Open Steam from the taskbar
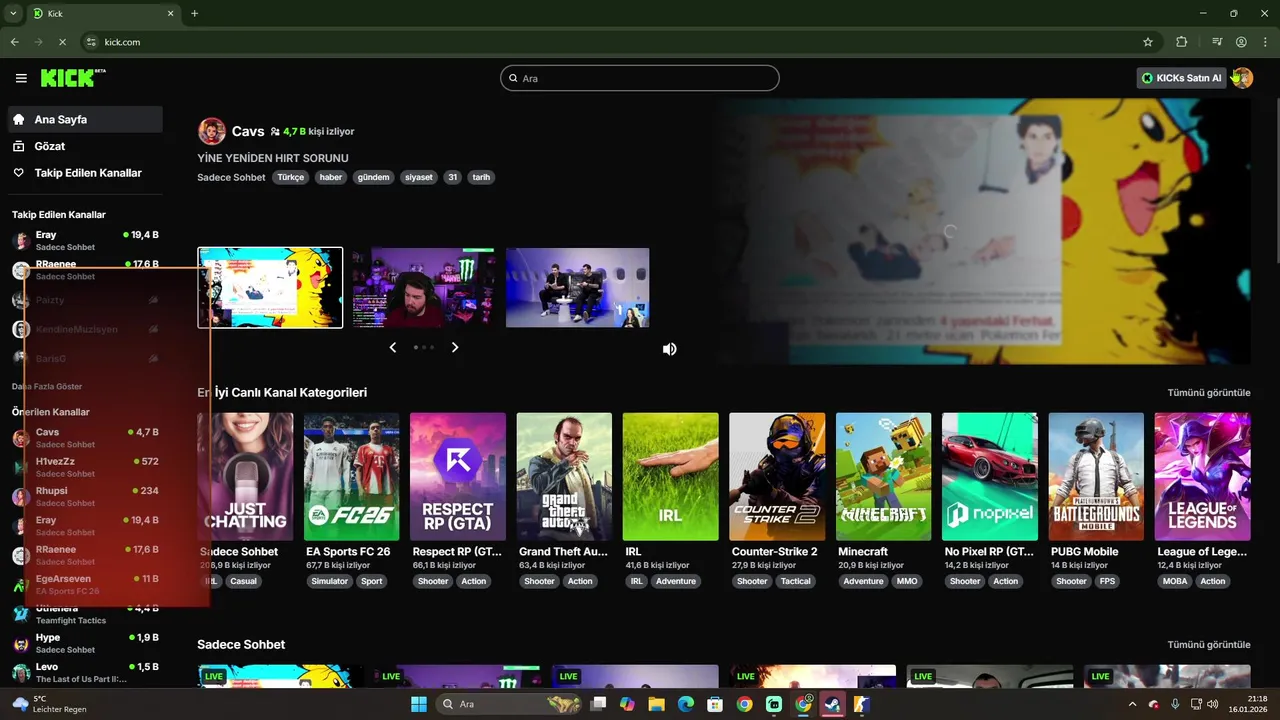 click(x=832, y=704)
